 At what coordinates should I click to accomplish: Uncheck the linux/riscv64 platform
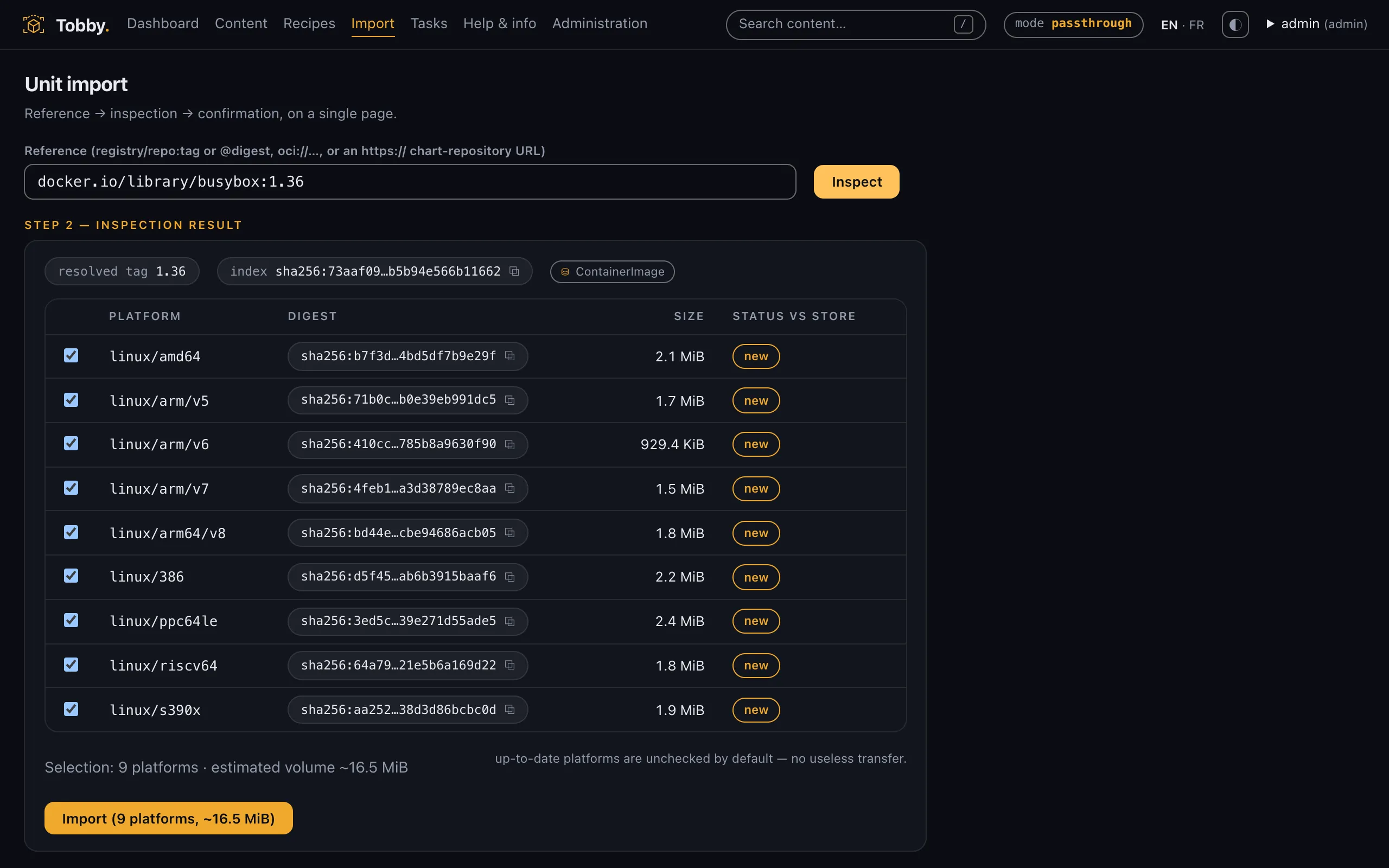pyautogui.click(x=71, y=665)
